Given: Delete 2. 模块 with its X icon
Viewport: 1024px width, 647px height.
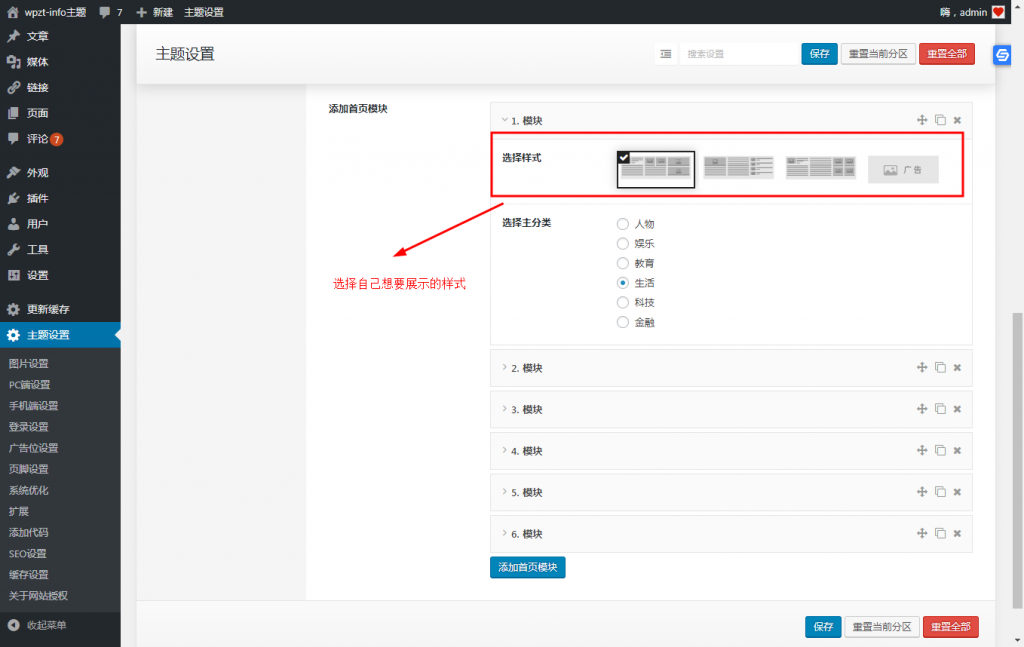Looking at the screenshot, I should pyautogui.click(x=957, y=368).
